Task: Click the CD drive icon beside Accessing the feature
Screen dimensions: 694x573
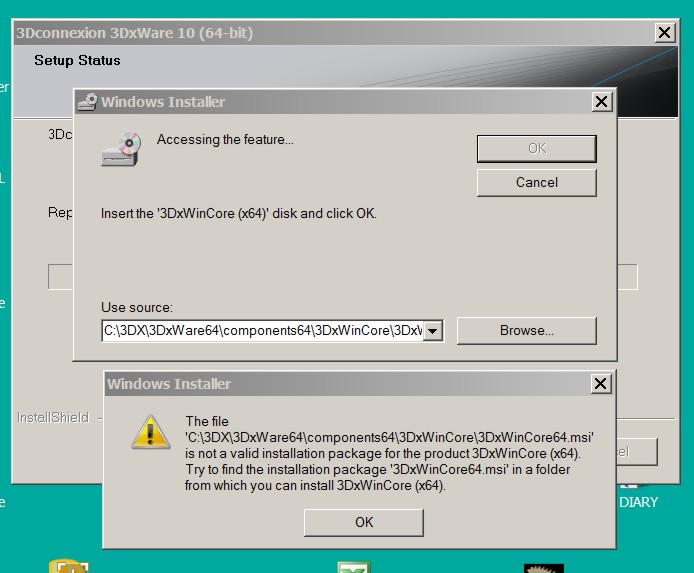Action: point(121,149)
